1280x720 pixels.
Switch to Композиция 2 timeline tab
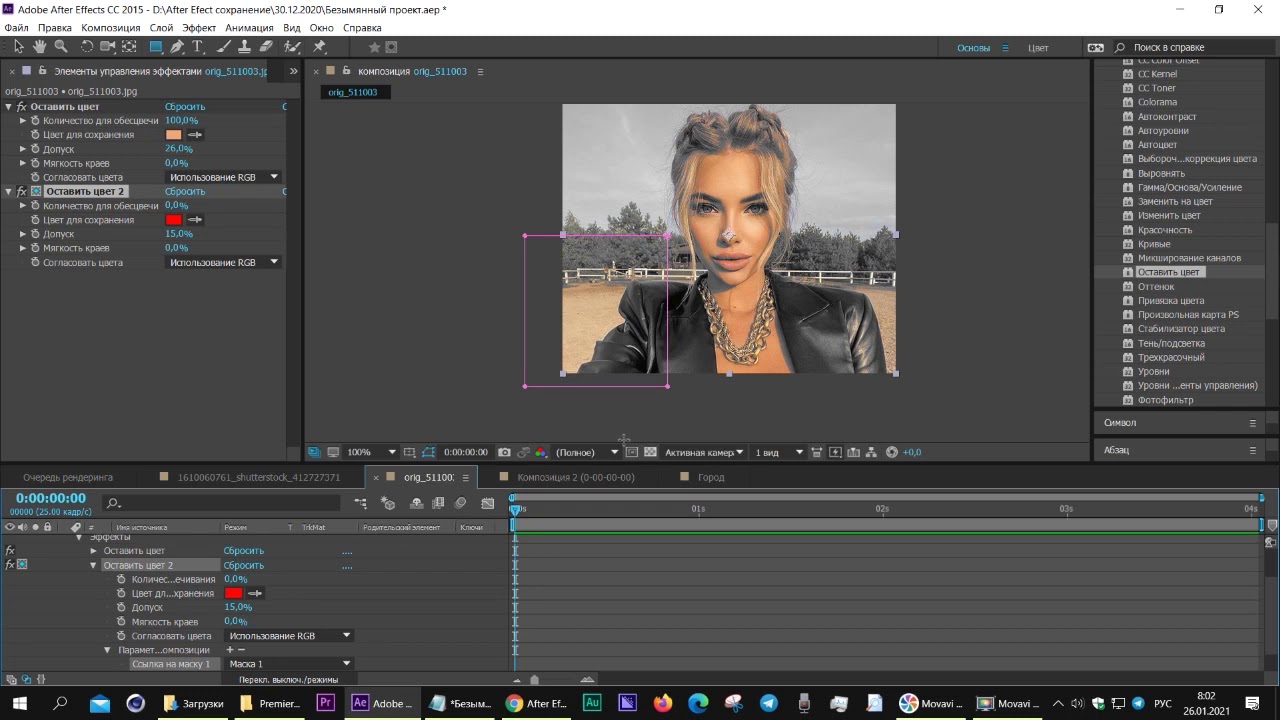point(576,477)
